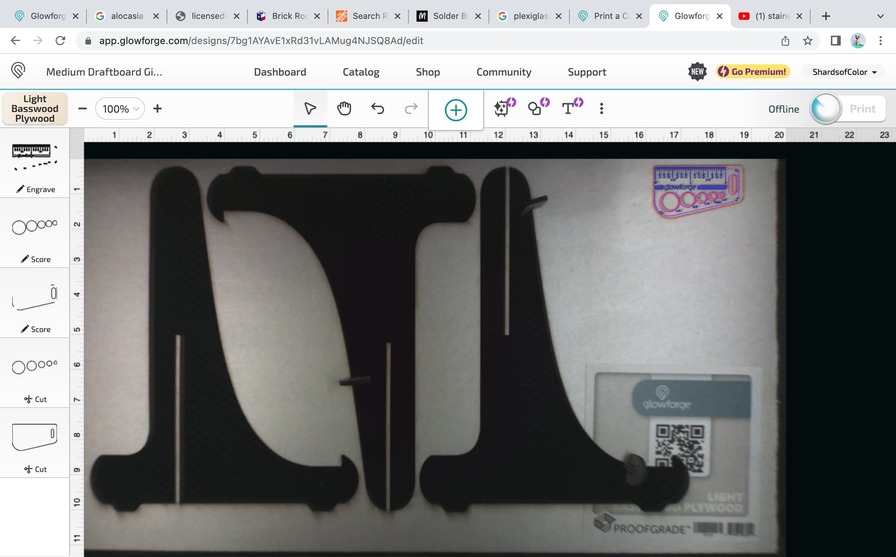Zoom in with the plus button
Viewport: 896px width, 557px height.
tap(157, 109)
